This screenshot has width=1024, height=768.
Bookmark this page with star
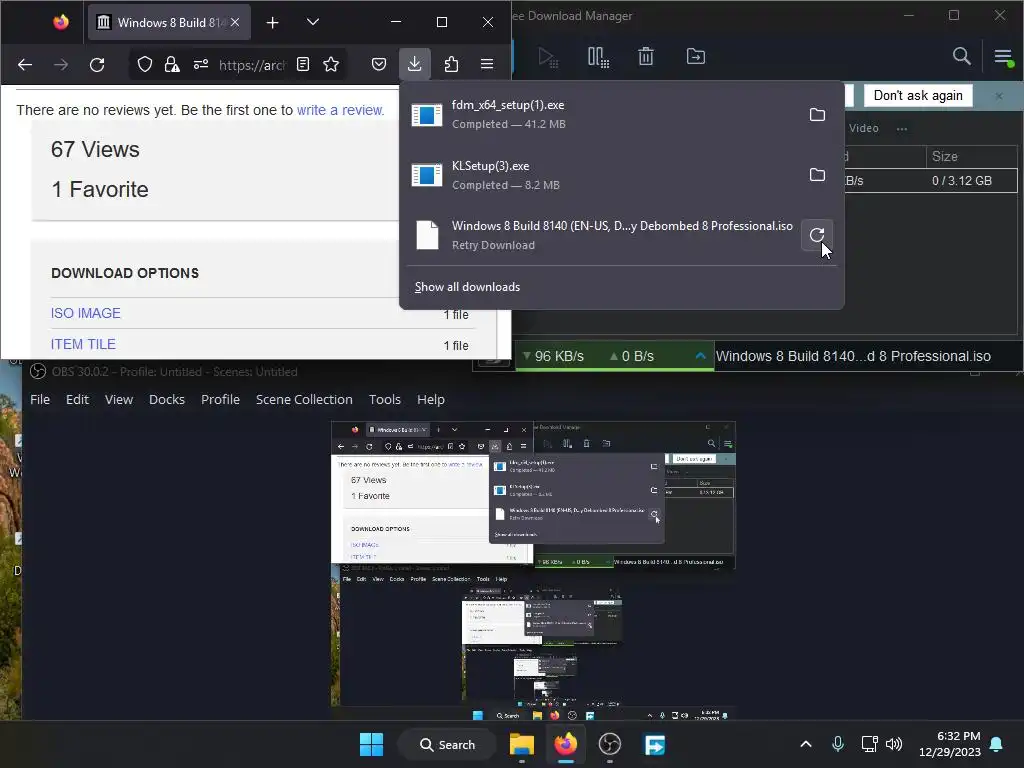(x=331, y=64)
